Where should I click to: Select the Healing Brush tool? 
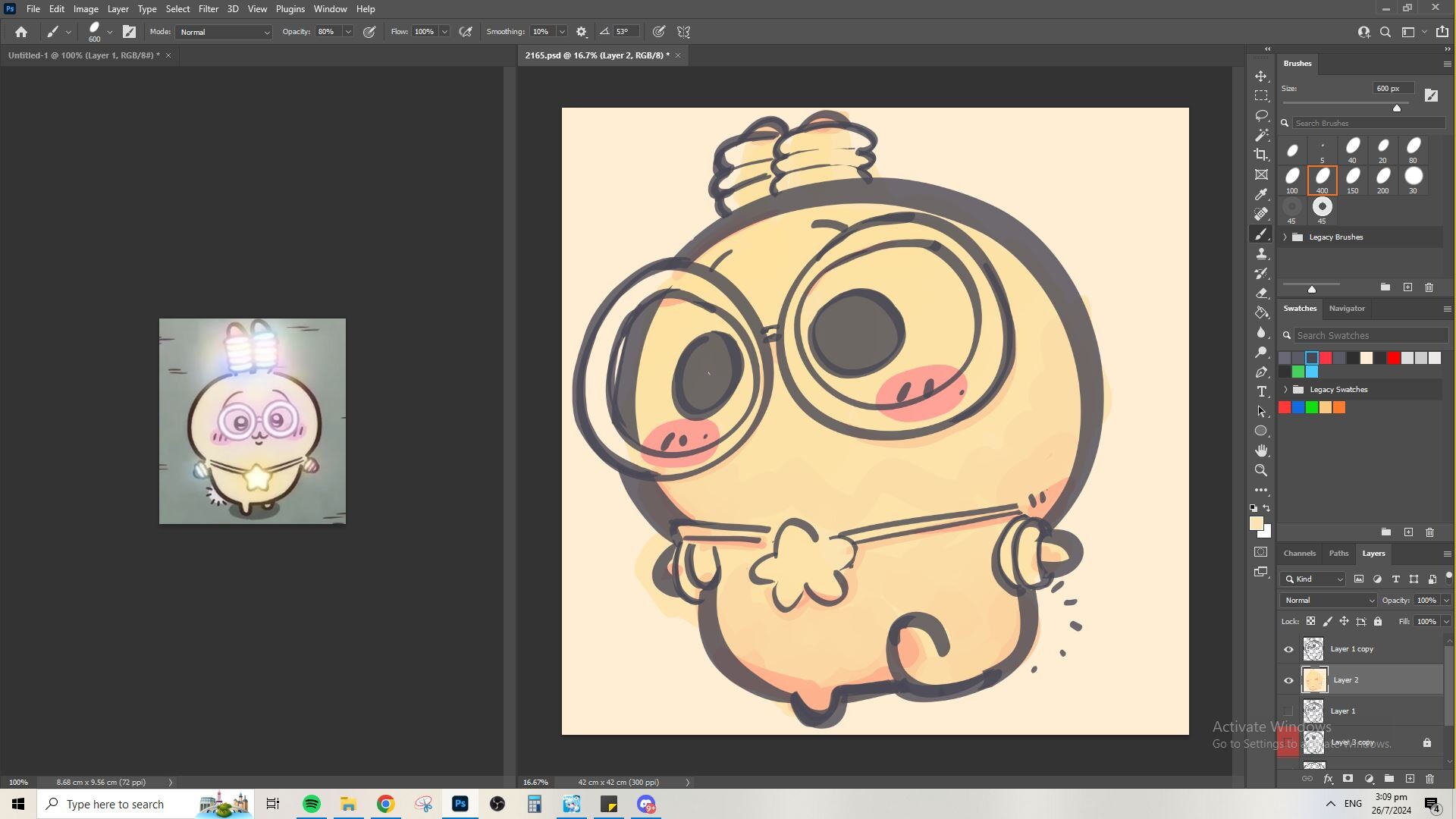point(1261,215)
